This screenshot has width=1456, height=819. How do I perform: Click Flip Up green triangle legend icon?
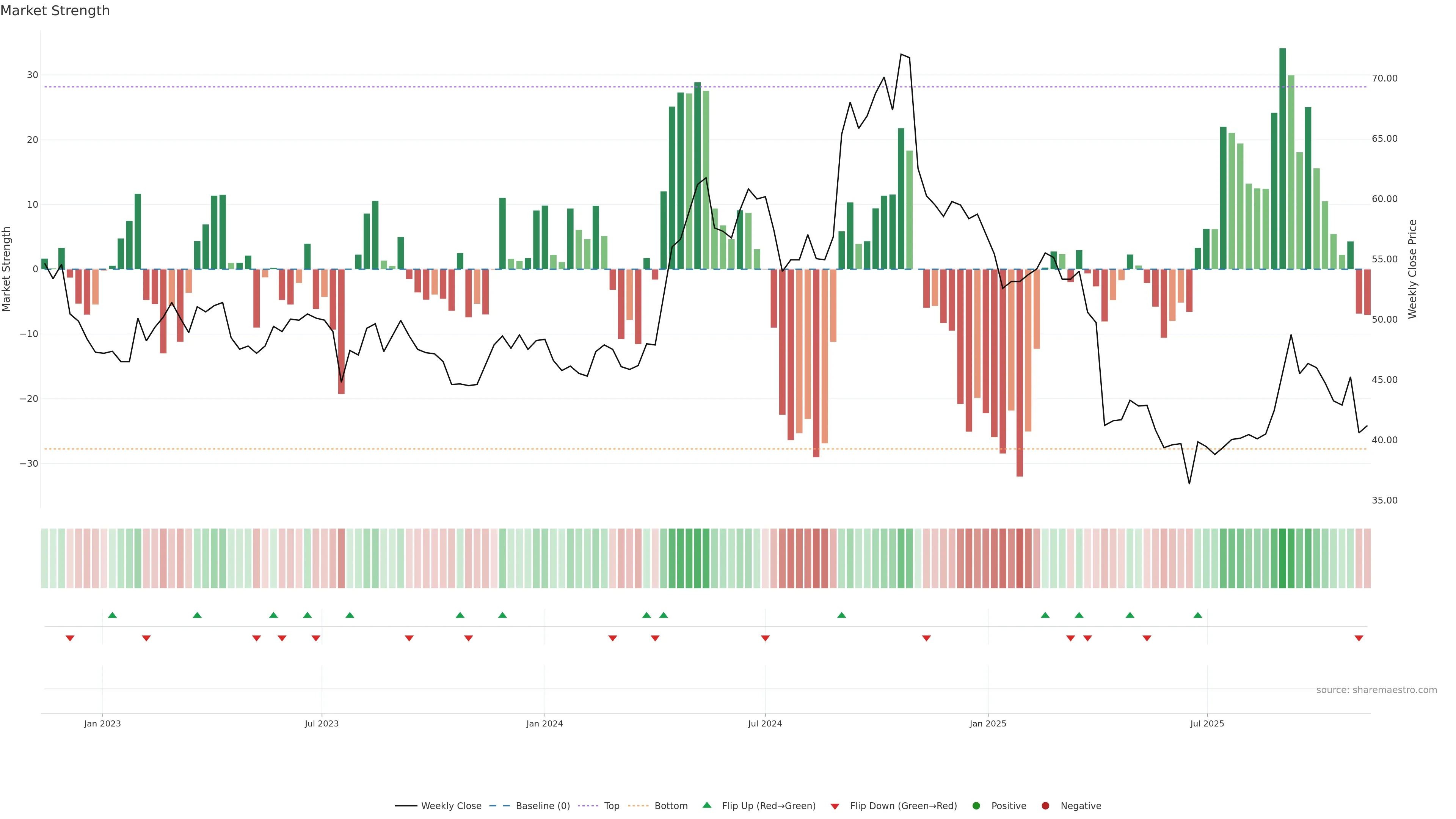click(706, 805)
